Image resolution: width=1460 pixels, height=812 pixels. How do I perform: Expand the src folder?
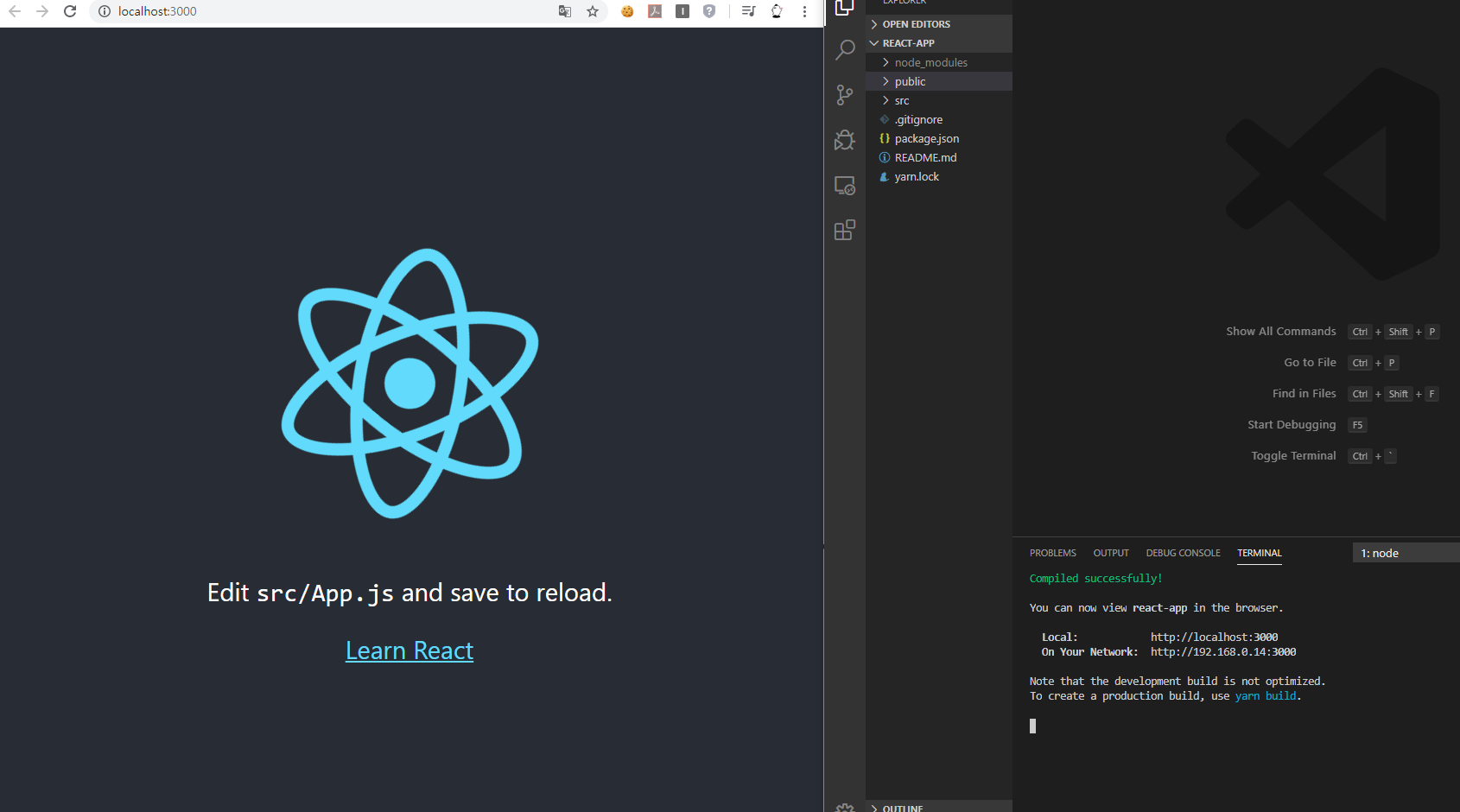click(x=939, y=100)
